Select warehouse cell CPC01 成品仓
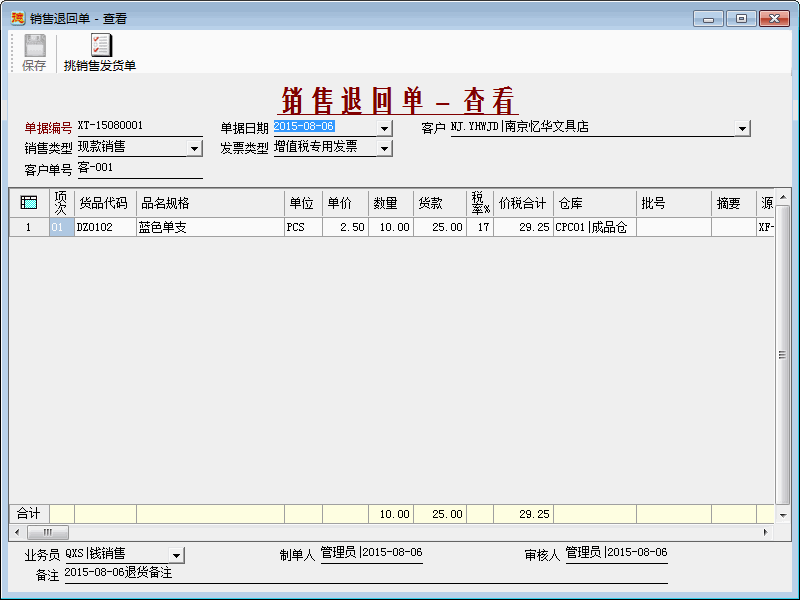Image resolution: width=800 pixels, height=600 pixels. coord(595,227)
